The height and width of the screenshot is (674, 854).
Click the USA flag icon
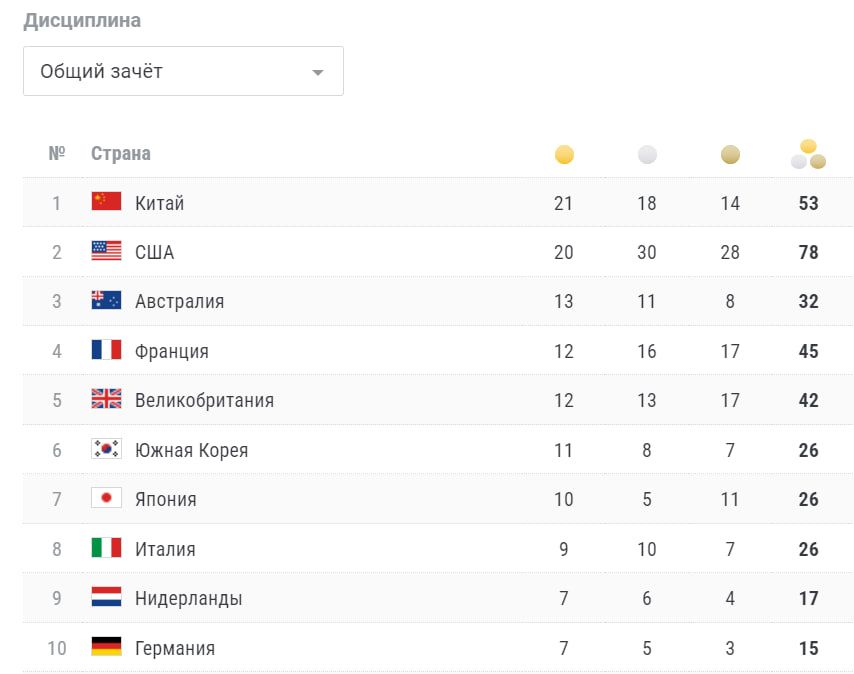[x=106, y=251]
